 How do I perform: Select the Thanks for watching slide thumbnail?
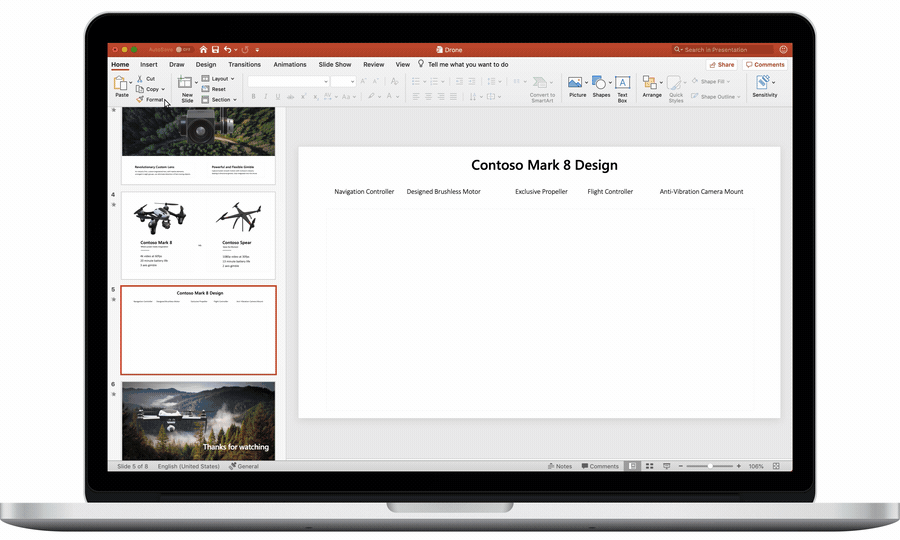tap(198, 420)
